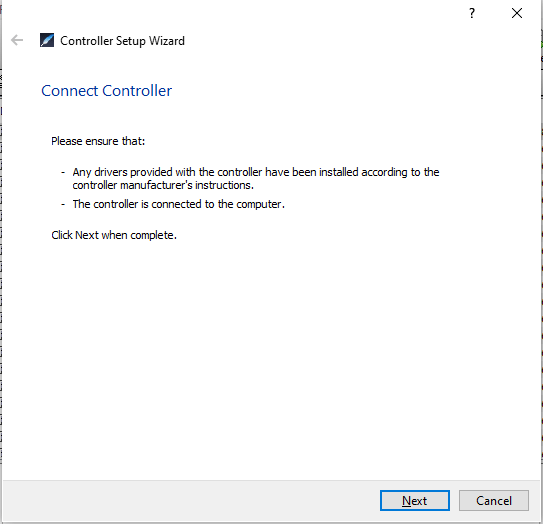Click the word 'Controller' in the blue heading
Viewport: 543px width, 524px height.
[137, 91]
